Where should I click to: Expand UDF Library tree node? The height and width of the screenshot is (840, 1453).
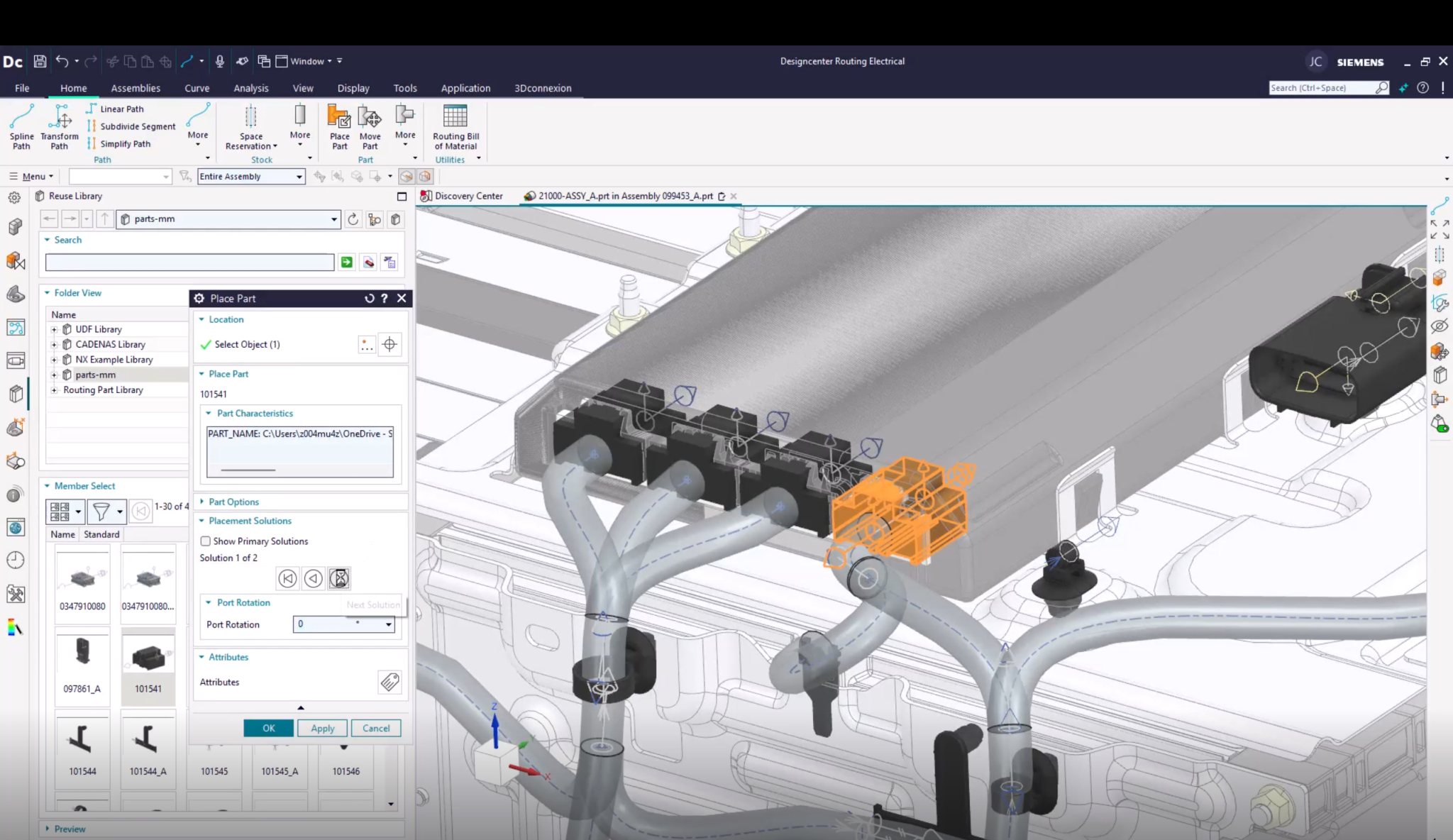(54, 329)
